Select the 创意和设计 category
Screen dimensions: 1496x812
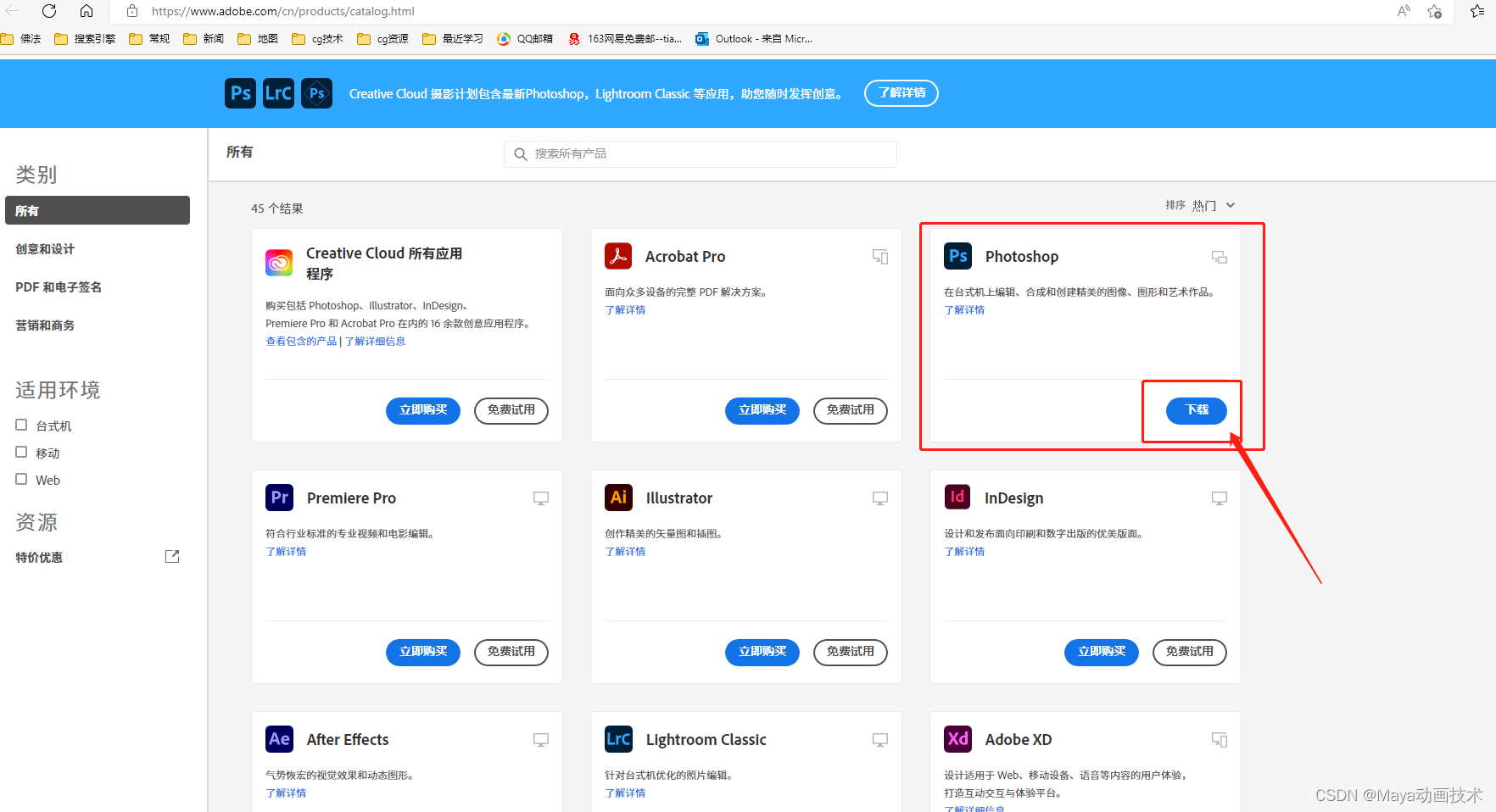[x=45, y=249]
